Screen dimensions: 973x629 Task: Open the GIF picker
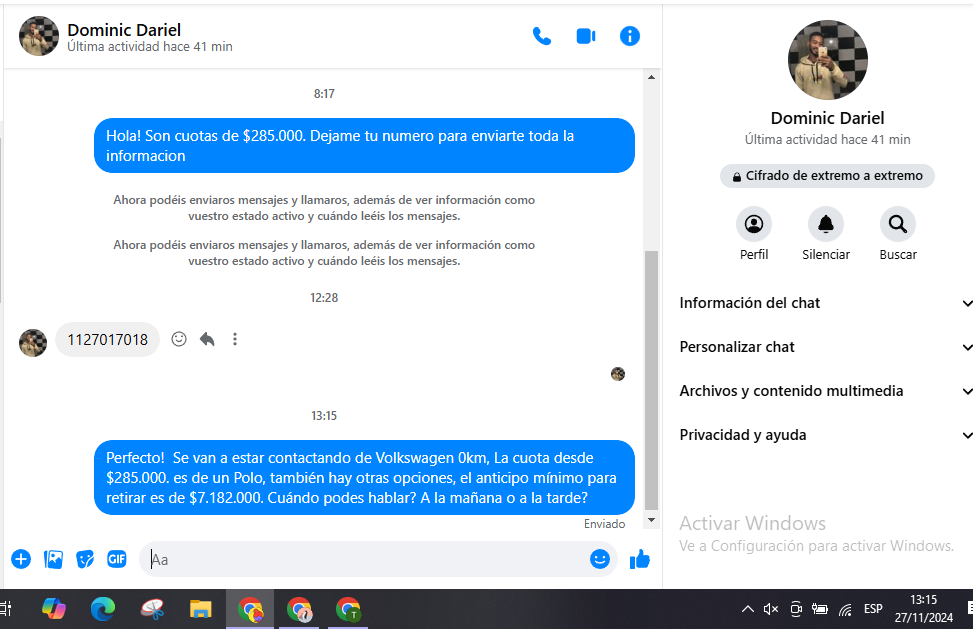point(117,559)
